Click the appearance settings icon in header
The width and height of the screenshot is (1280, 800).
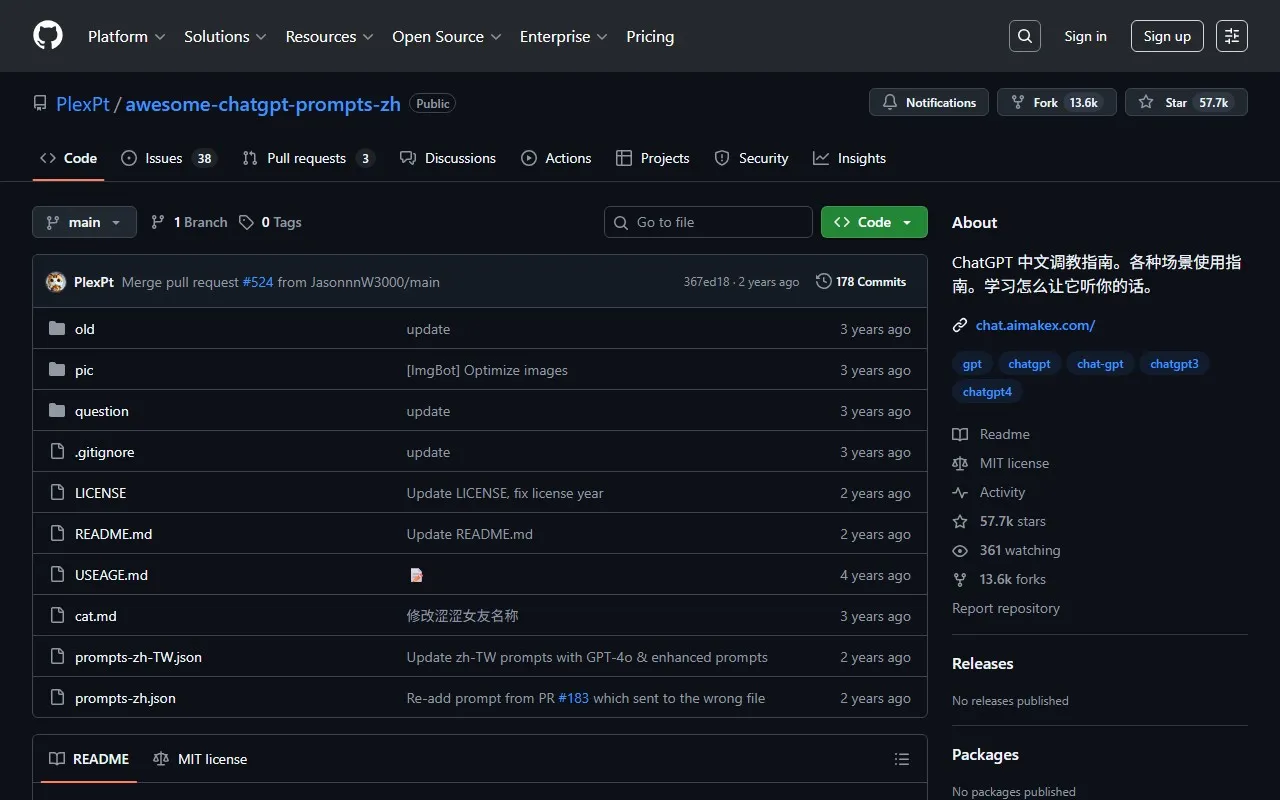point(1232,36)
